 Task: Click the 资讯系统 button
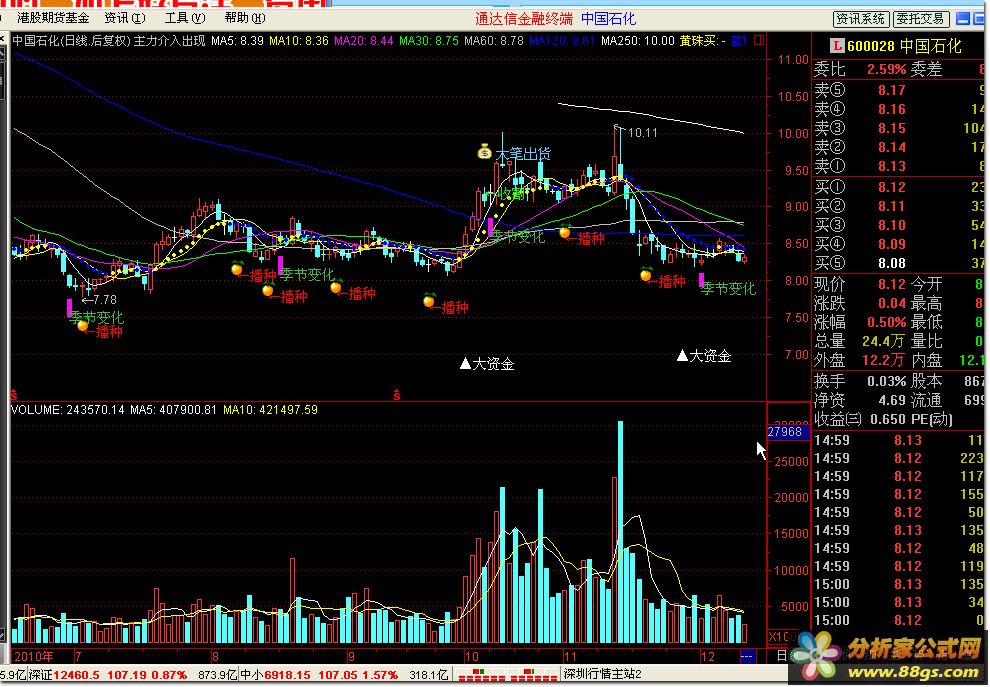pos(861,19)
